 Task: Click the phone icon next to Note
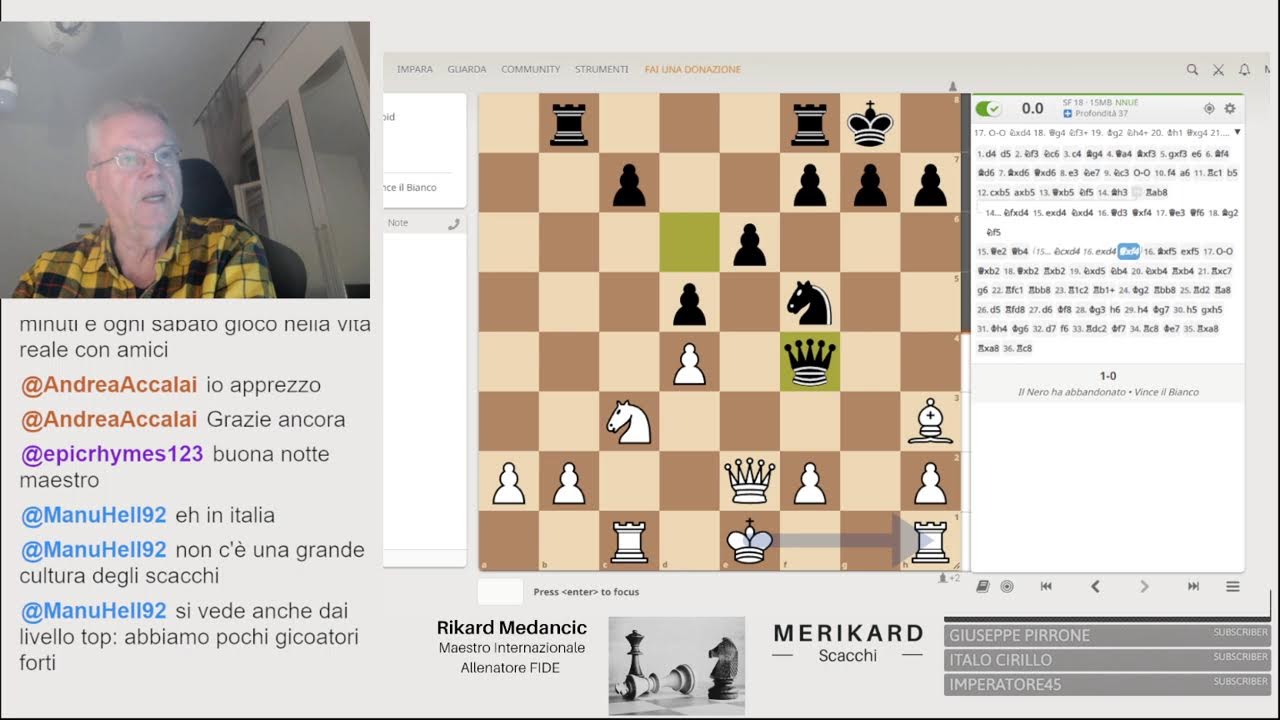point(453,224)
